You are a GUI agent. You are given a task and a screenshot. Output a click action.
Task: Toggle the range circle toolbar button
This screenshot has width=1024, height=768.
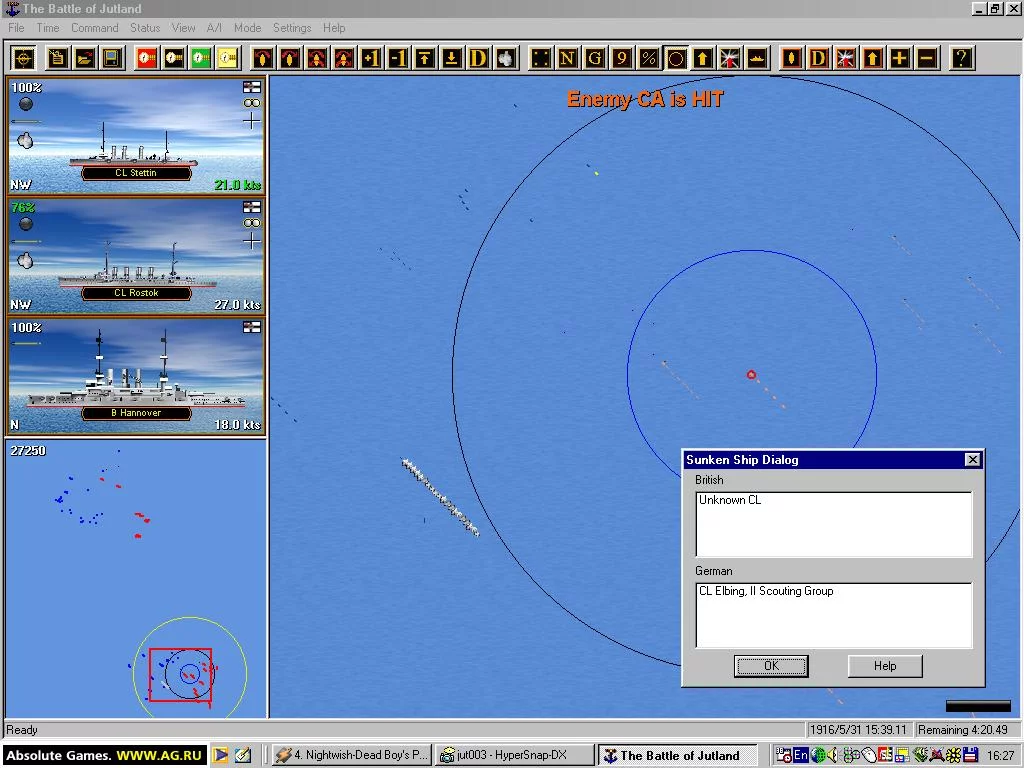(x=676, y=58)
